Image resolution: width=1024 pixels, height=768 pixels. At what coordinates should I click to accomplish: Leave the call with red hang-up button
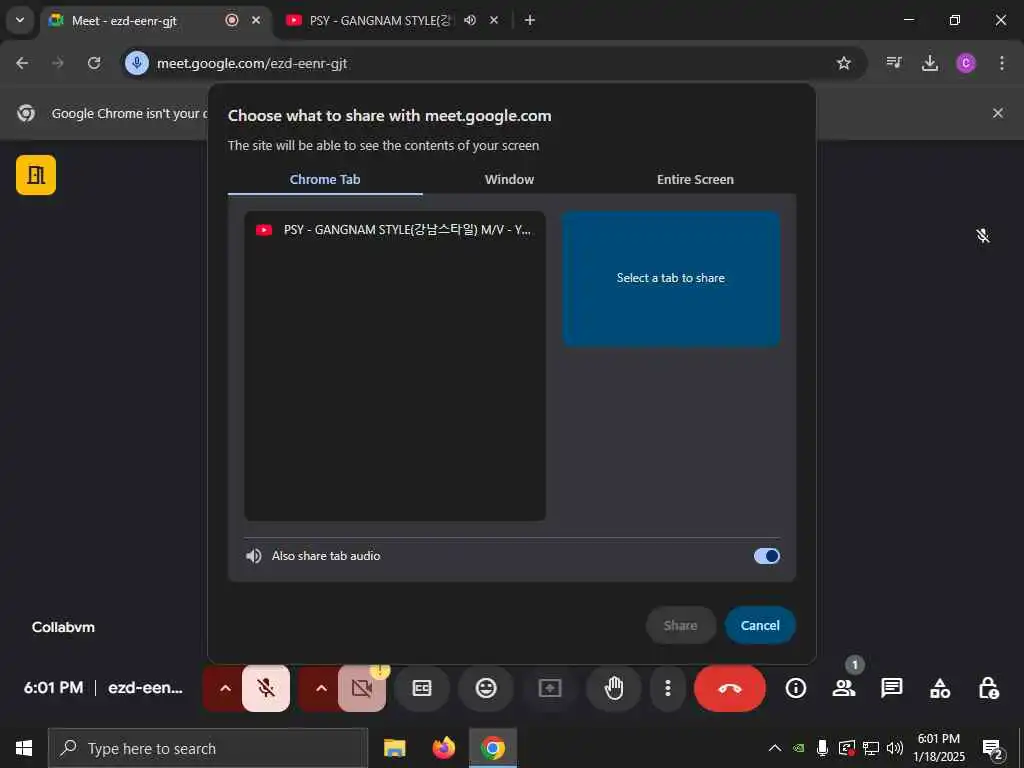click(729, 688)
